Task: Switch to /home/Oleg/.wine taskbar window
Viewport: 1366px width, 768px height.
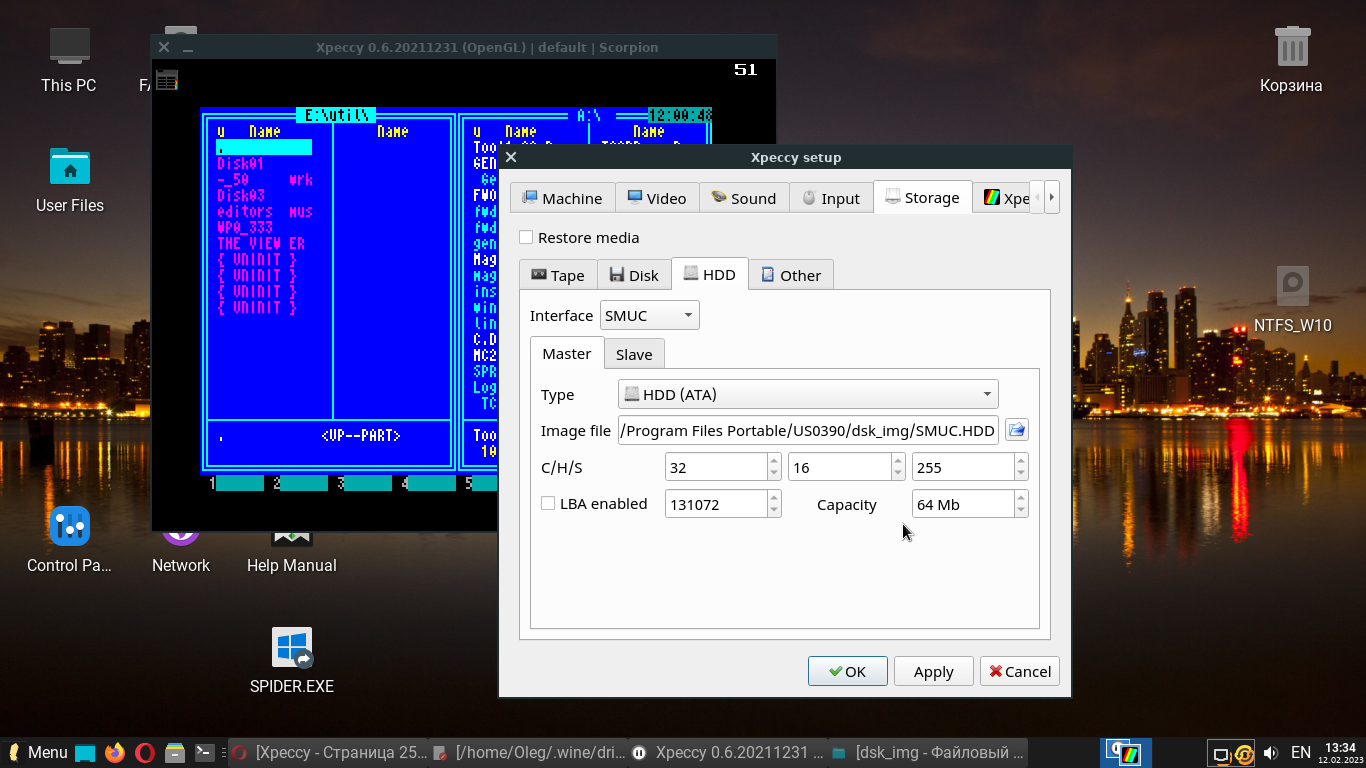Action: tap(528, 752)
